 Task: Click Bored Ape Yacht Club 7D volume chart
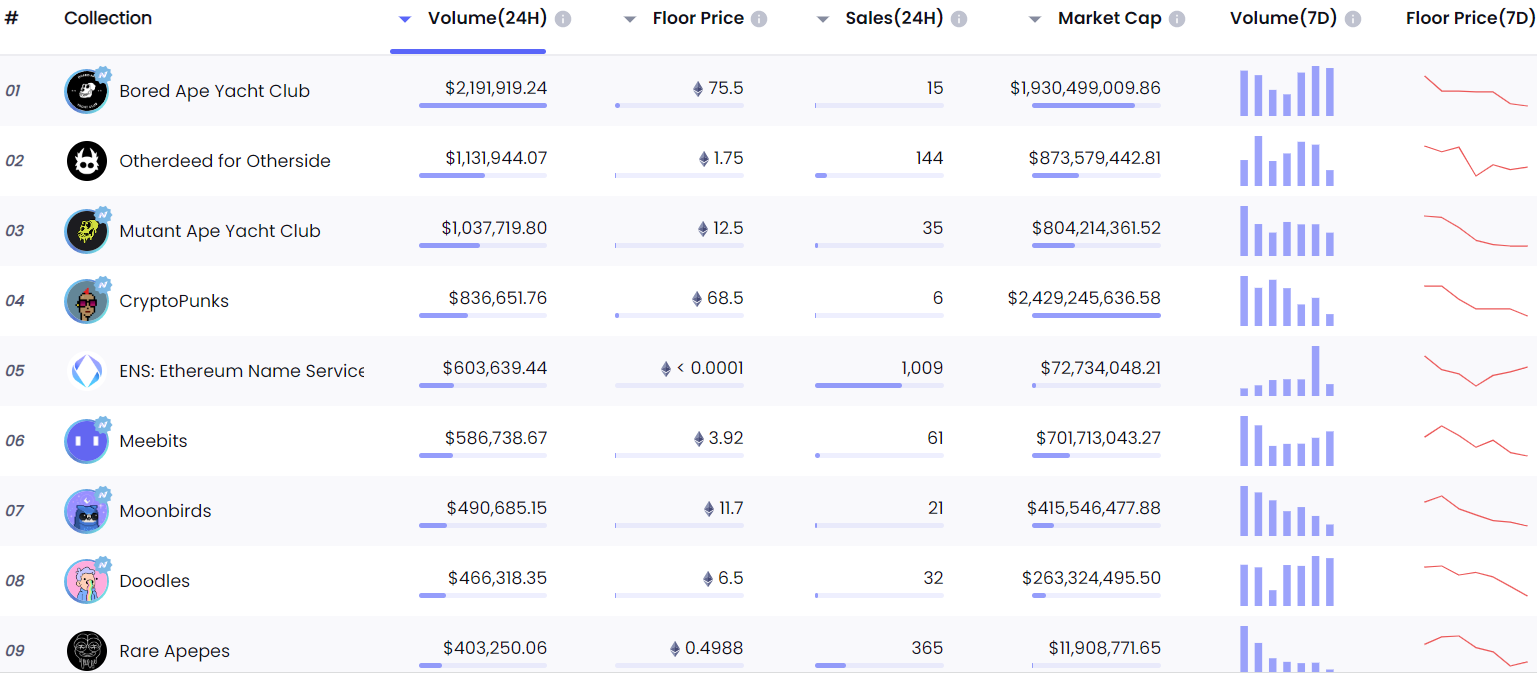pos(1287,91)
